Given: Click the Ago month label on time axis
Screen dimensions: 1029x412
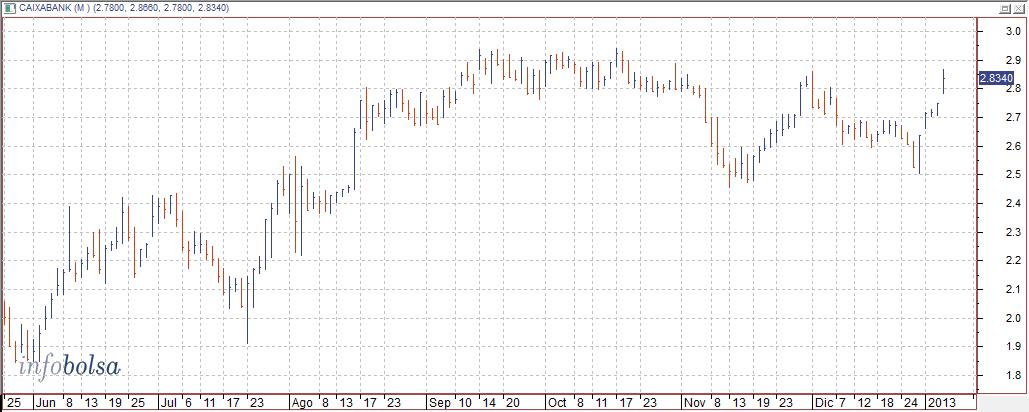Looking at the screenshot, I should [303, 402].
